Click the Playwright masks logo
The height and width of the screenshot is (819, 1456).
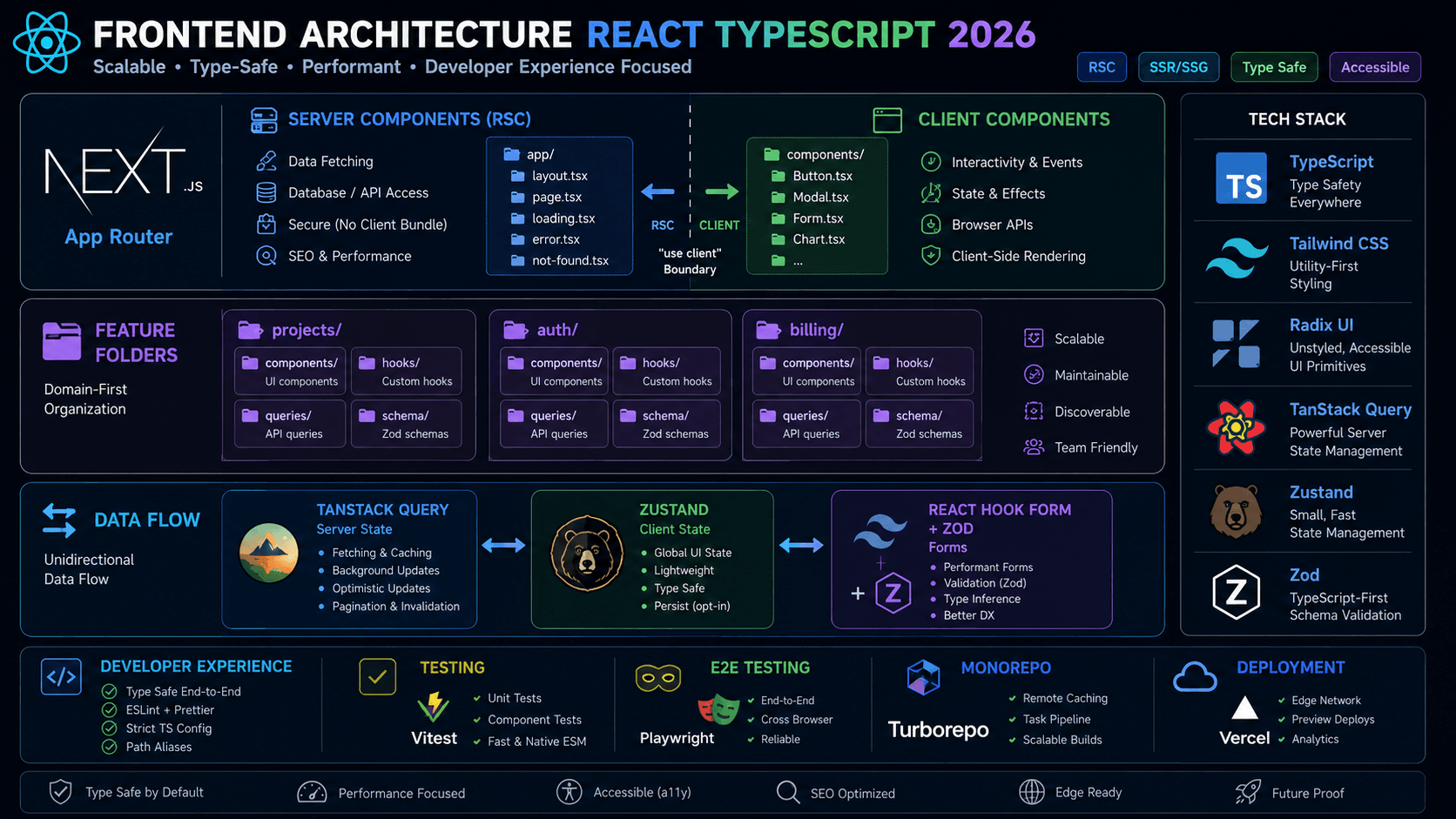[718, 709]
